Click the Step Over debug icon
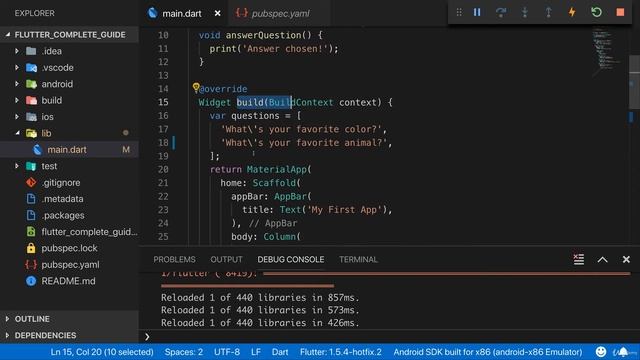 pos(501,12)
